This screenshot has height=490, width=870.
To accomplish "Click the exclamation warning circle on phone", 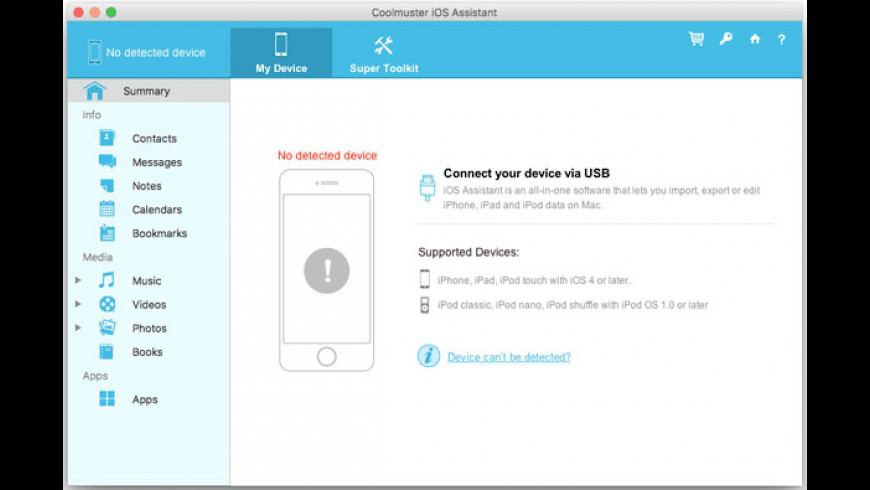I will pos(327,271).
